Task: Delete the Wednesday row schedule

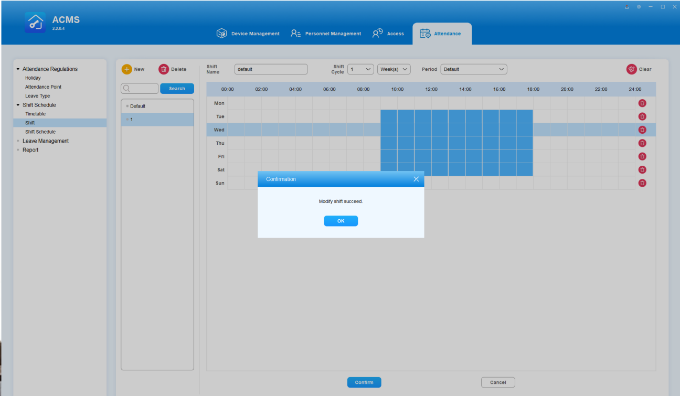Action: pyautogui.click(x=642, y=130)
